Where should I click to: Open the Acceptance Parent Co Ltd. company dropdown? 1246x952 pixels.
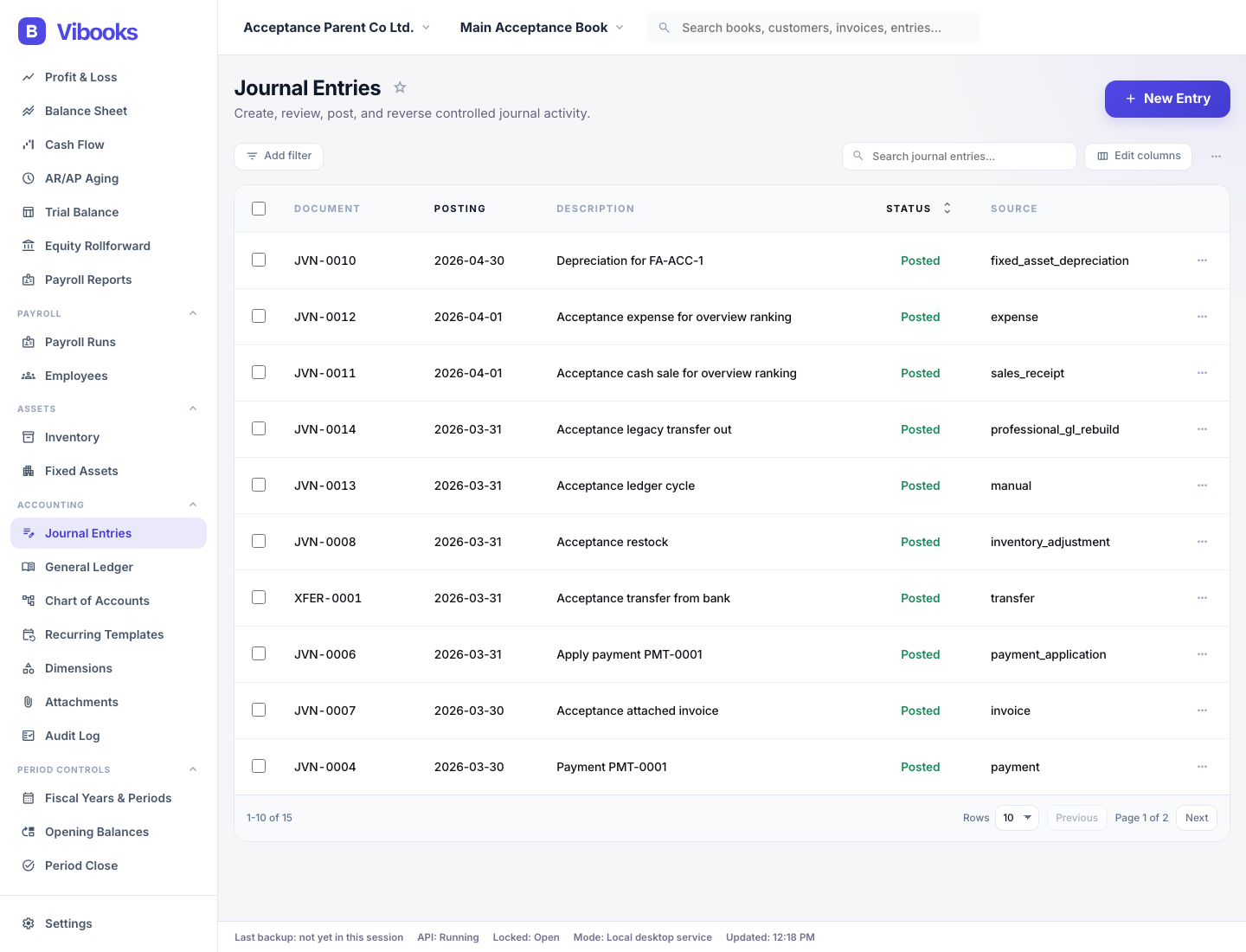337,28
